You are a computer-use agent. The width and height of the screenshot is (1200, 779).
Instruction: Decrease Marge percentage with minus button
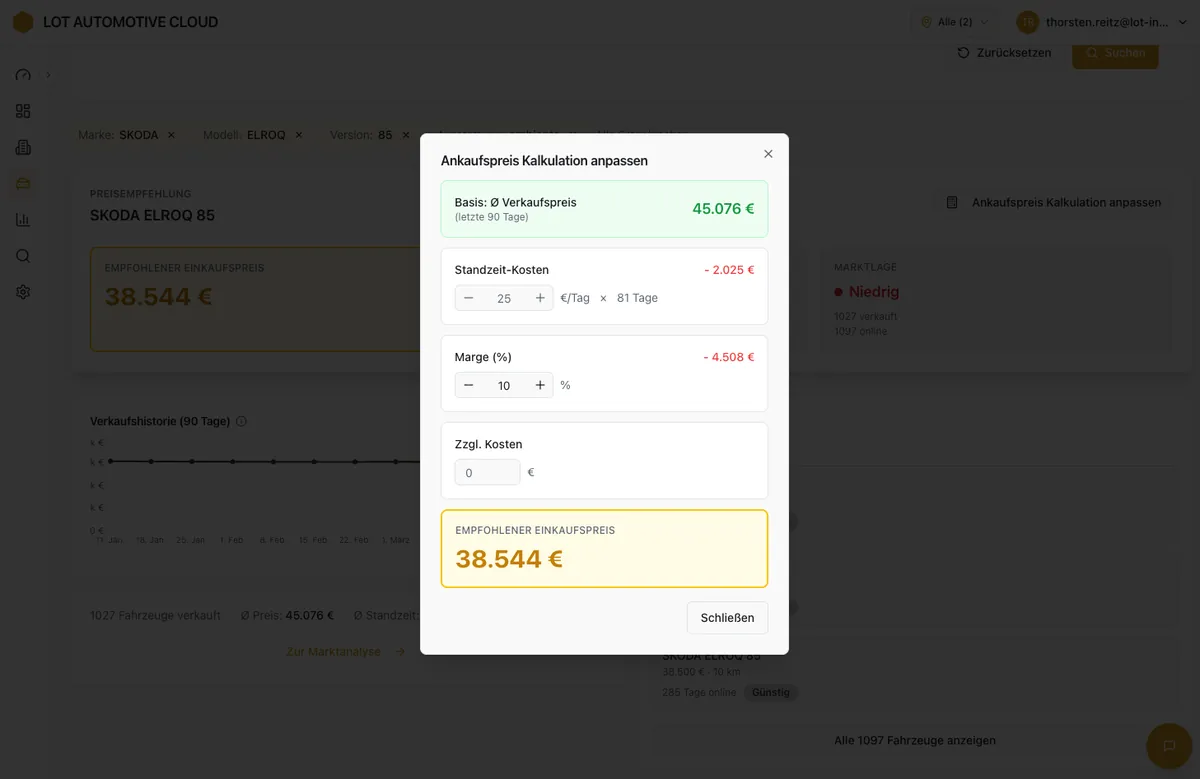coord(469,385)
